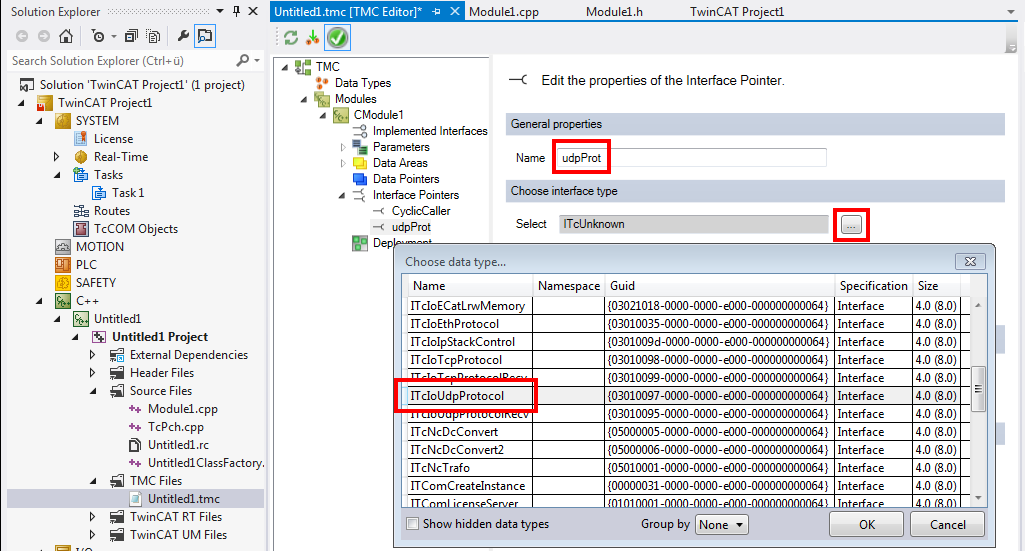Expand Header Files folder
The width and height of the screenshot is (1025, 551).
(92, 373)
